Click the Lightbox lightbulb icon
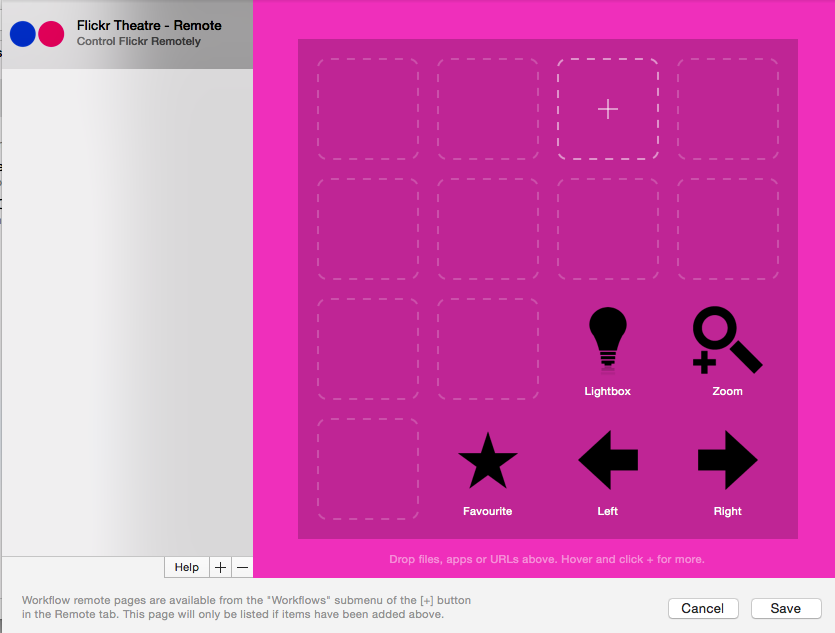This screenshot has height=633, width=835. click(607, 340)
